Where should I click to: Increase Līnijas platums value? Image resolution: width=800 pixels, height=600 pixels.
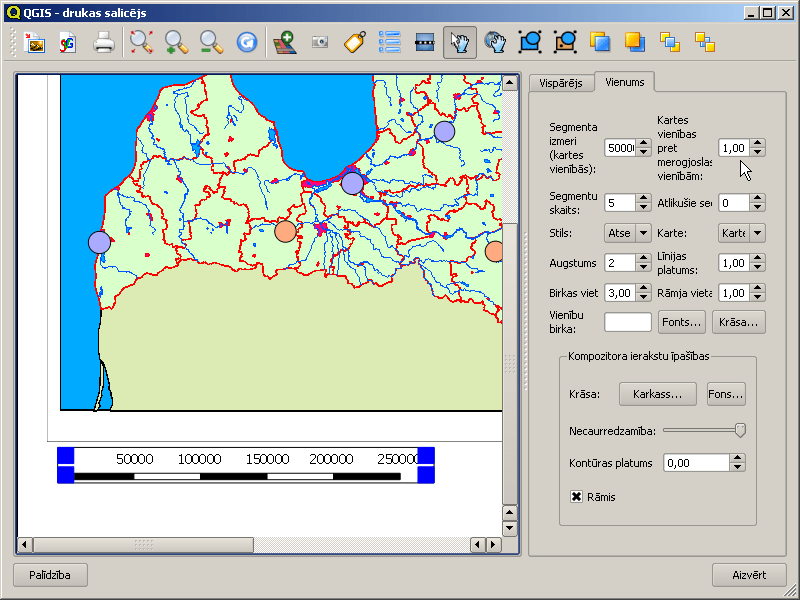[x=758, y=259]
